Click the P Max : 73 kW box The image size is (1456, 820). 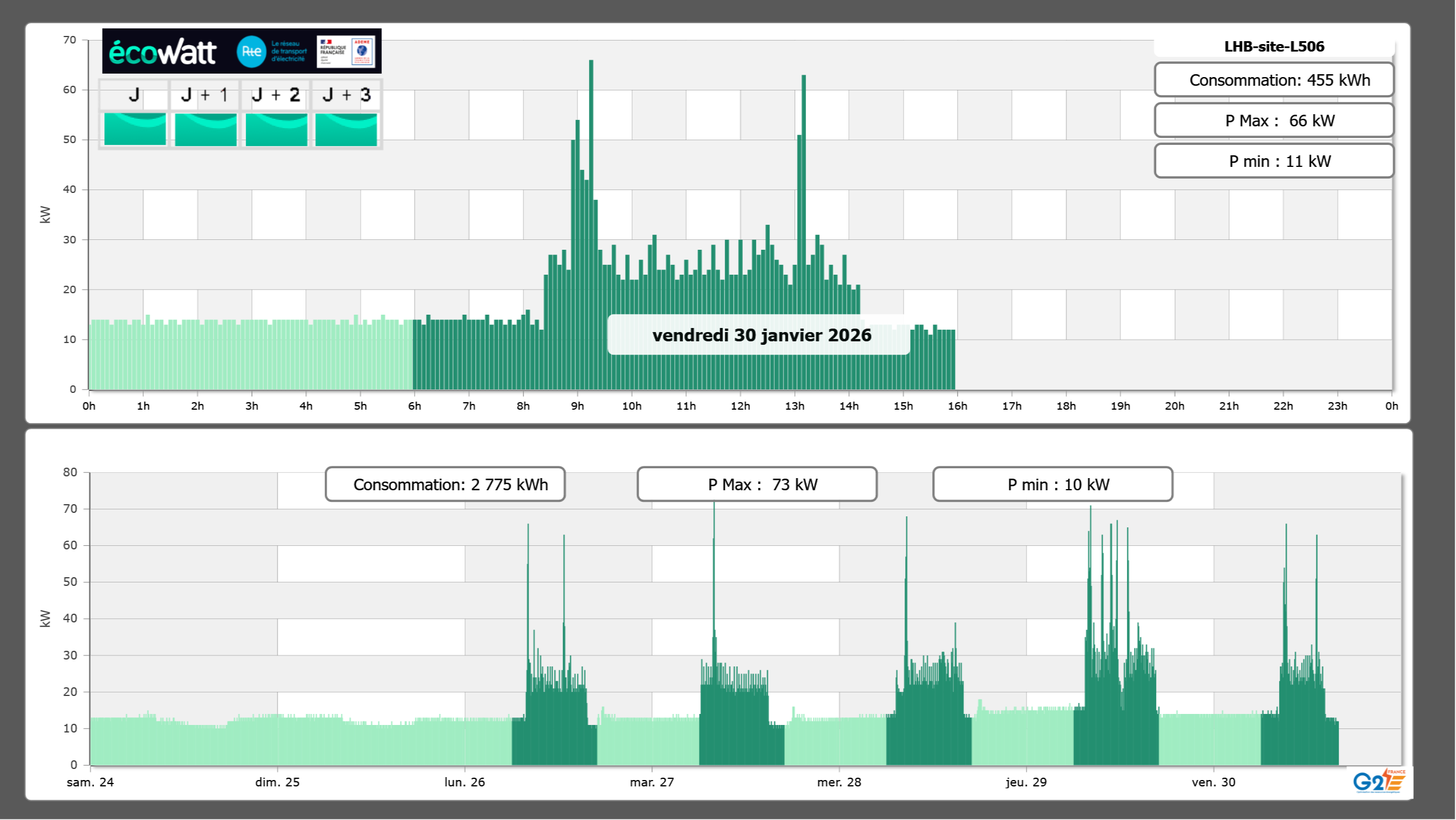(757, 484)
